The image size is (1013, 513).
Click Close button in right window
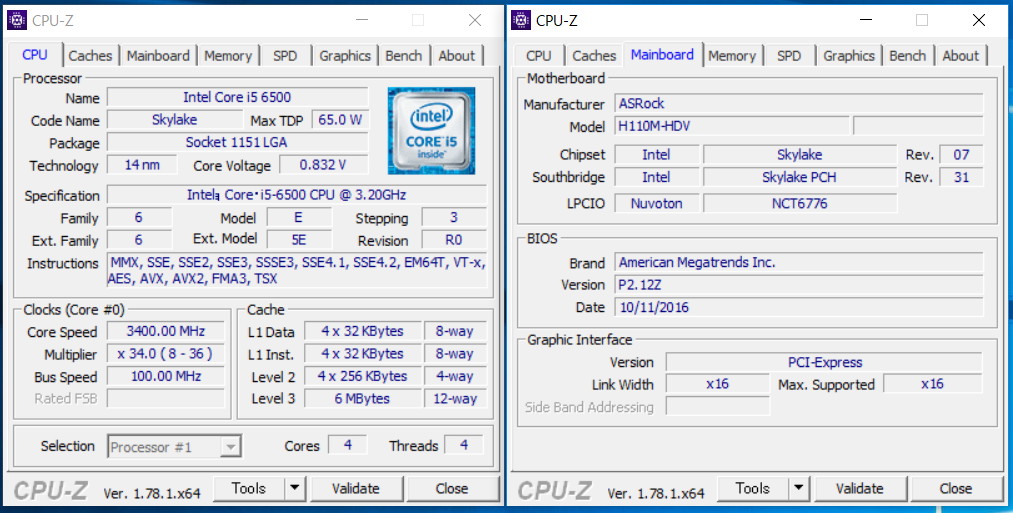point(956,488)
